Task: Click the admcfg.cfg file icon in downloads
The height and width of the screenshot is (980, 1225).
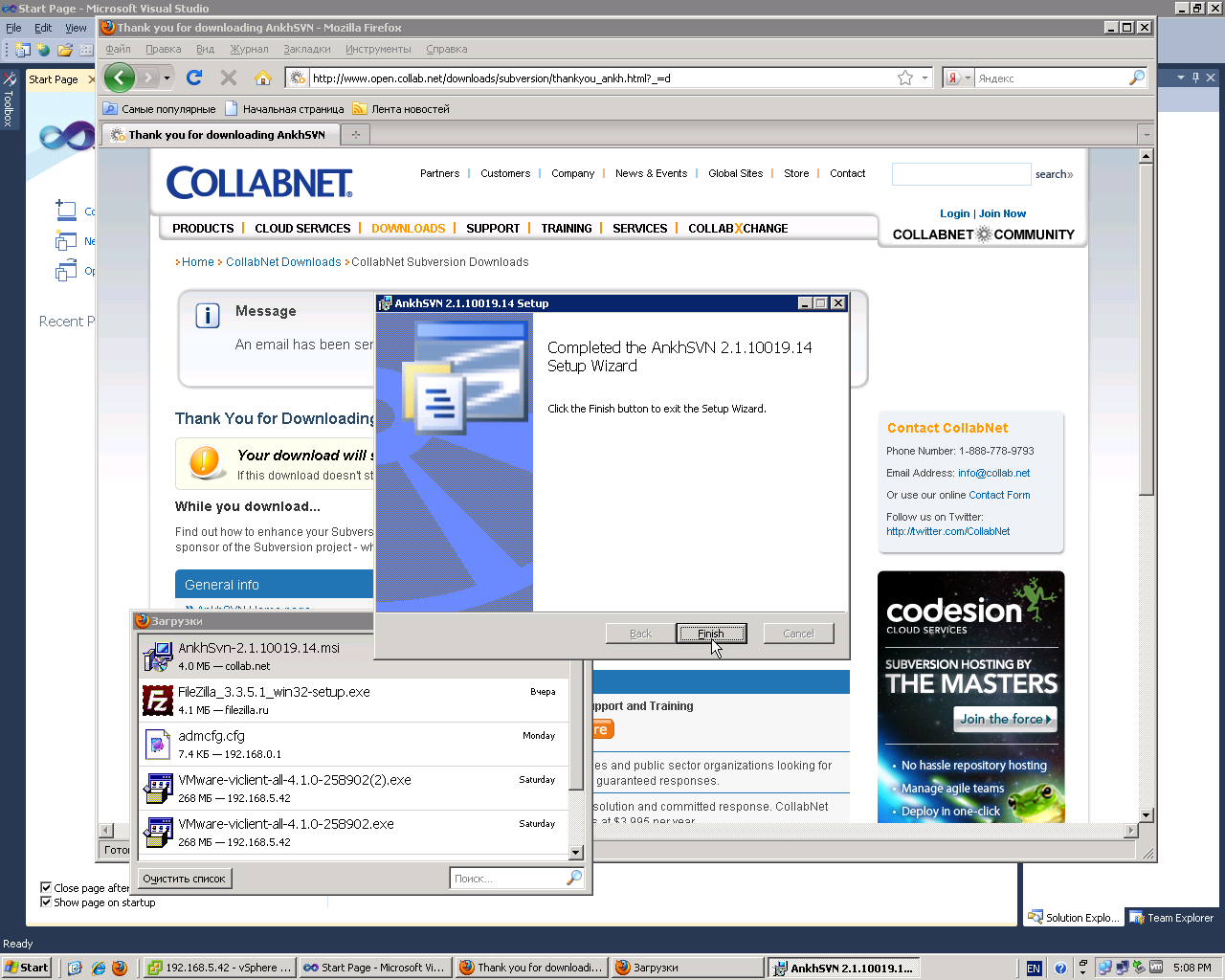Action: pyautogui.click(x=157, y=745)
